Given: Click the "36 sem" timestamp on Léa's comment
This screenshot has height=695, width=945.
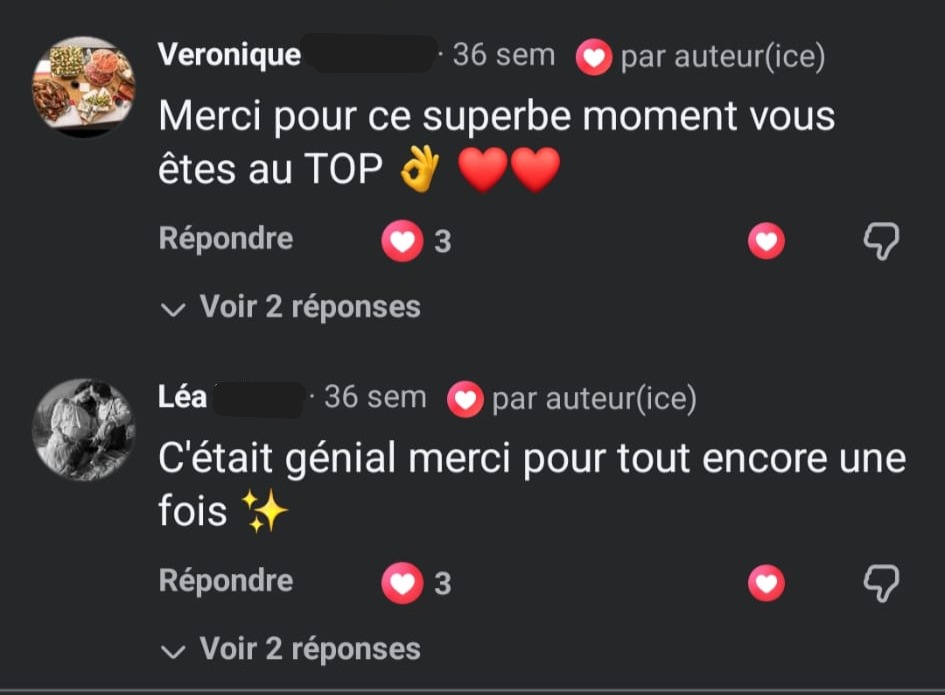Looking at the screenshot, I should pyautogui.click(x=375, y=397).
